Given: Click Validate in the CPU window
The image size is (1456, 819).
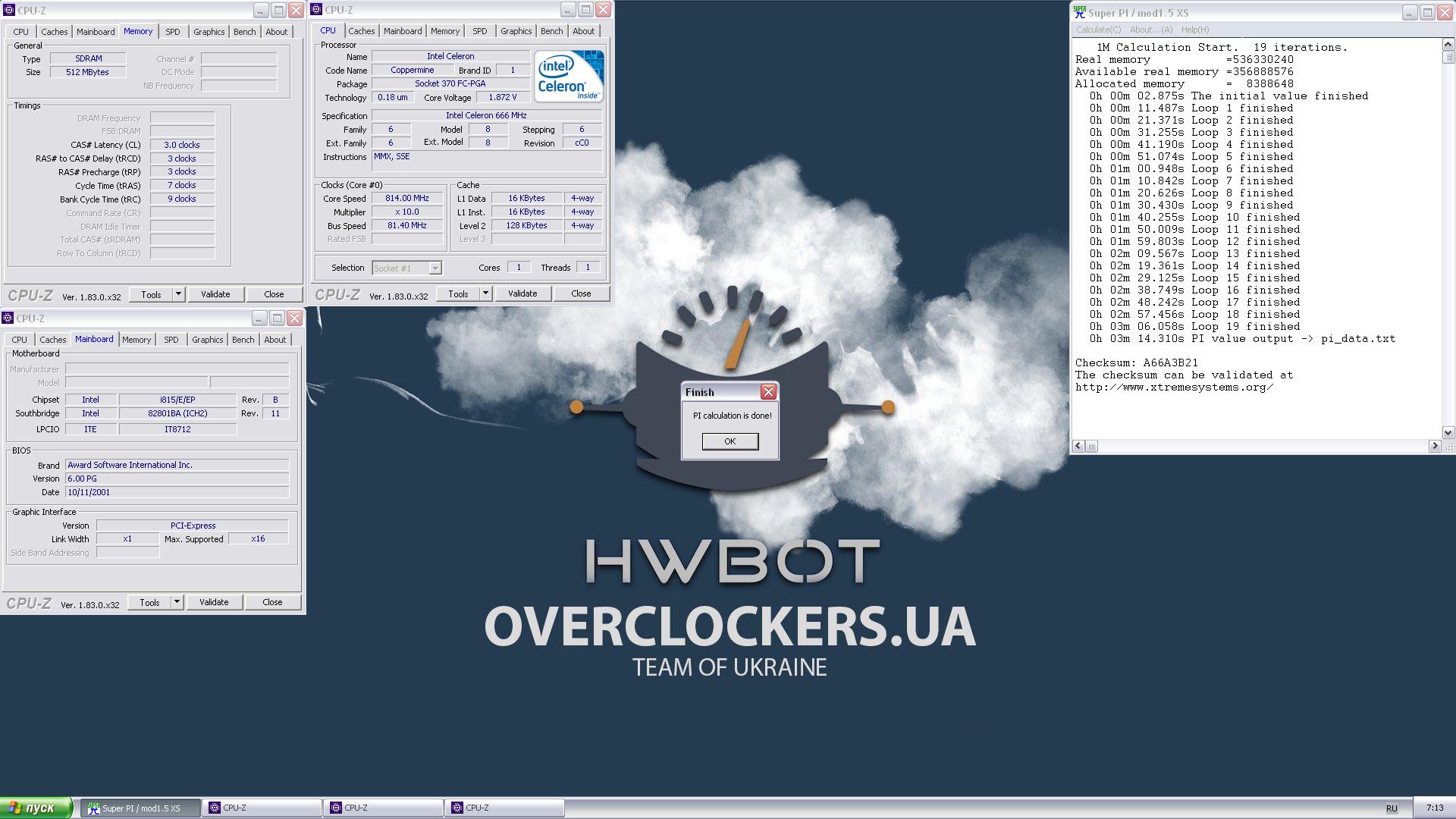Looking at the screenshot, I should 522,293.
